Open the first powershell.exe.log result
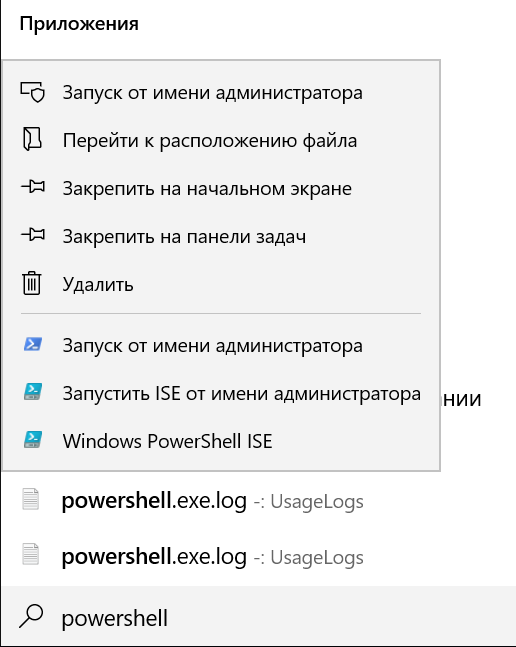Viewport: 516px width, 647px height. [258, 501]
